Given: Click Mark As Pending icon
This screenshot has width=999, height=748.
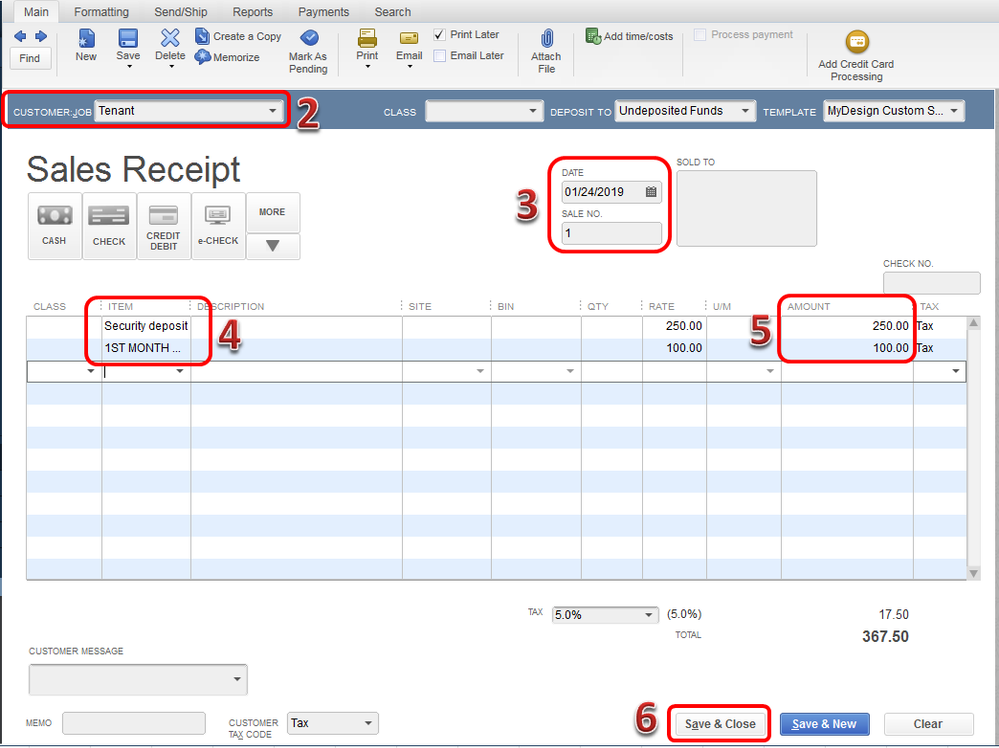Looking at the screenshot, I should pyautogui.click(x=308, y=38).
